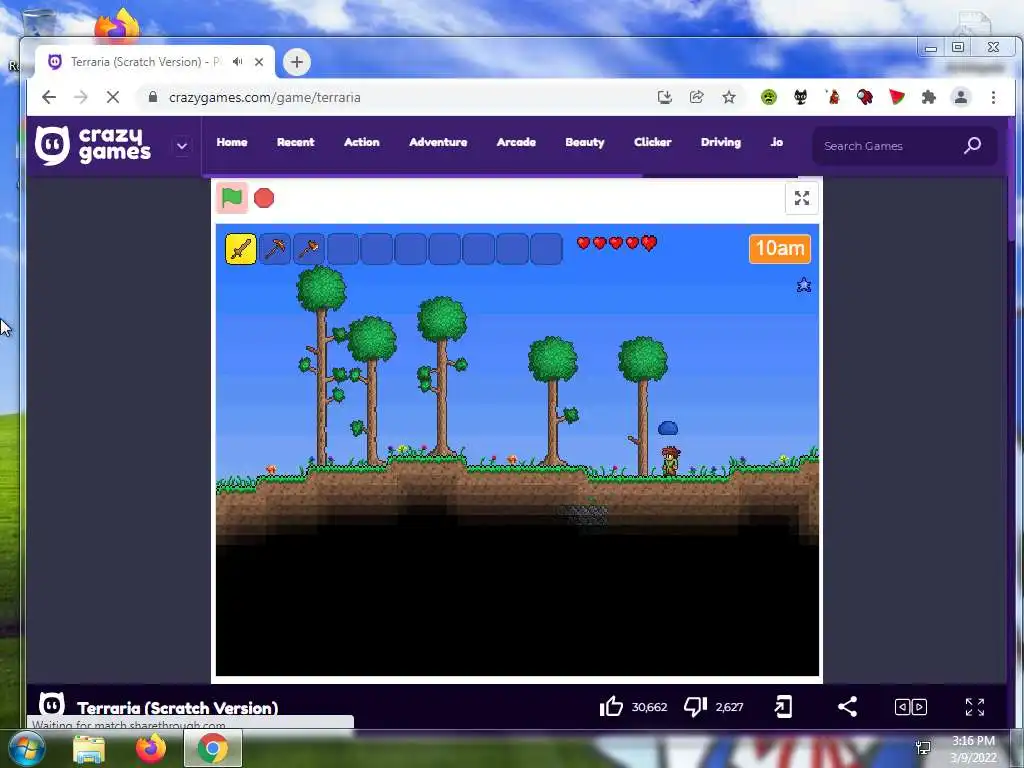Open File Explorer from taskbar
This screenshot has width=1024, height=768.
coord(89,749)
